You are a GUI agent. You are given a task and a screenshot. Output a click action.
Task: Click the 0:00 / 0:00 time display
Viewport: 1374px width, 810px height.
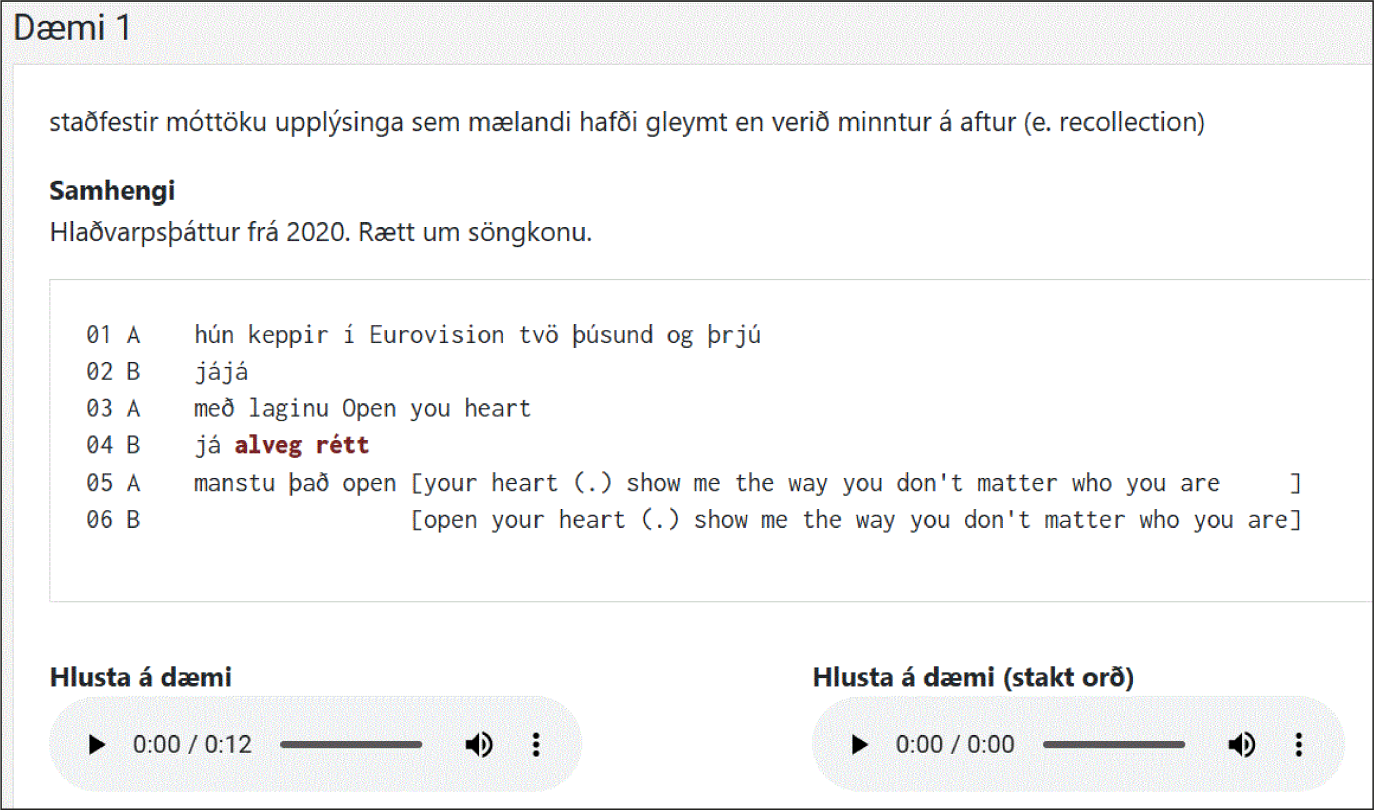(x=955, y=745)
